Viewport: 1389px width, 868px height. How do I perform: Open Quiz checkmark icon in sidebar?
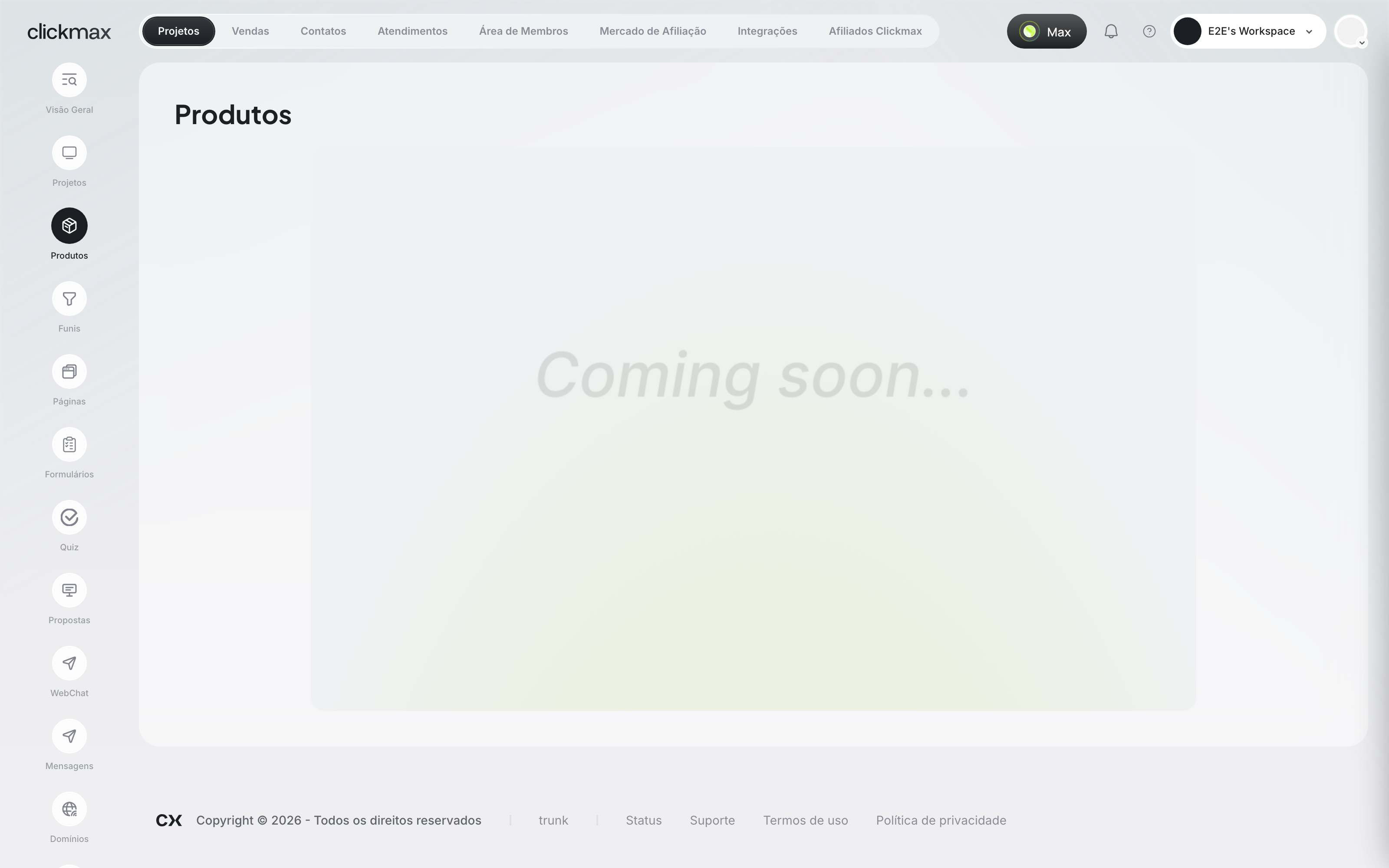point(69,517)
